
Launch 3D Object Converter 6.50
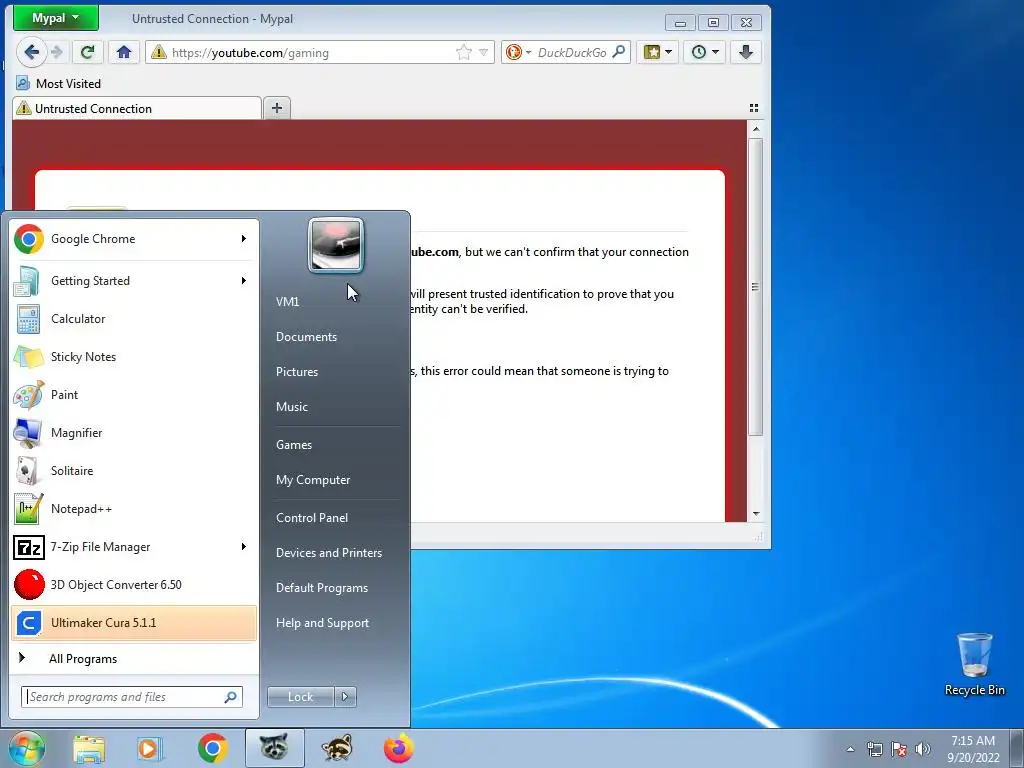(133, 584)
